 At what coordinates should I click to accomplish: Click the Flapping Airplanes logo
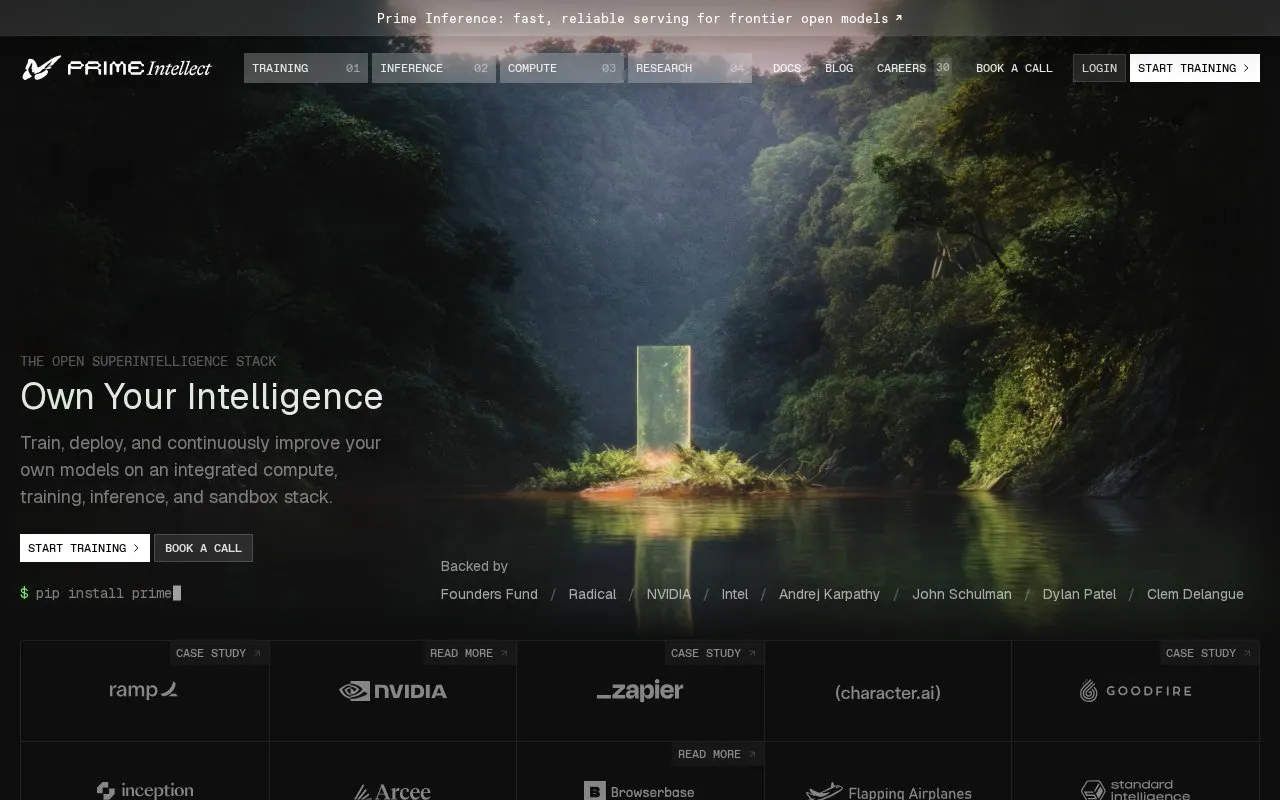(888, 792)
